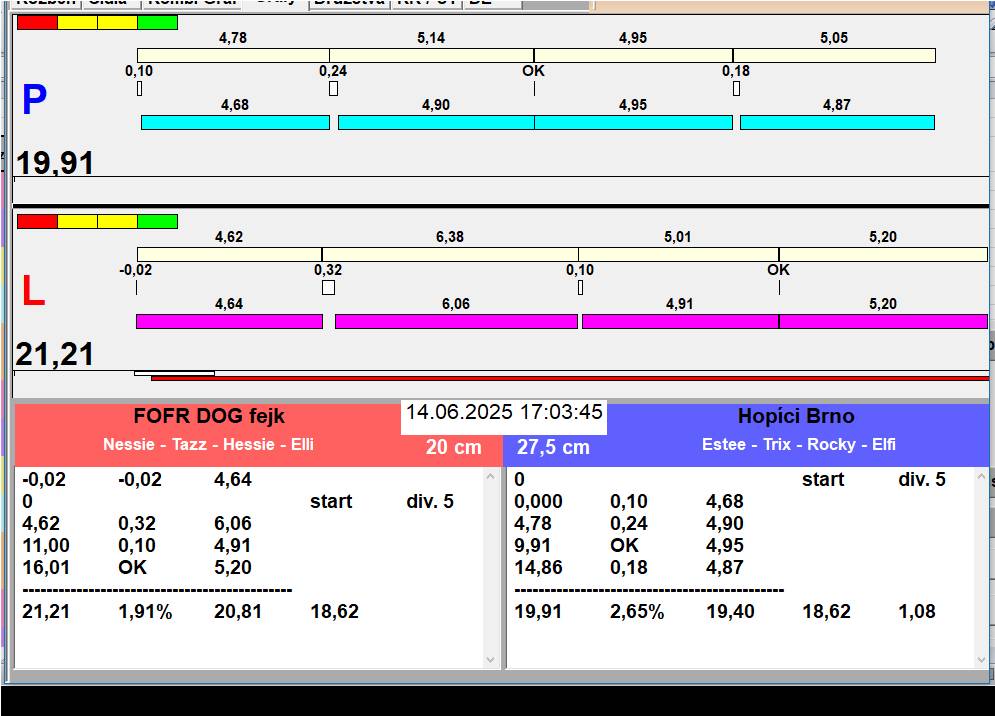Select the cream 5,14 bar in lane P
This screenshot has height=716, width=995.
point(431,55)
